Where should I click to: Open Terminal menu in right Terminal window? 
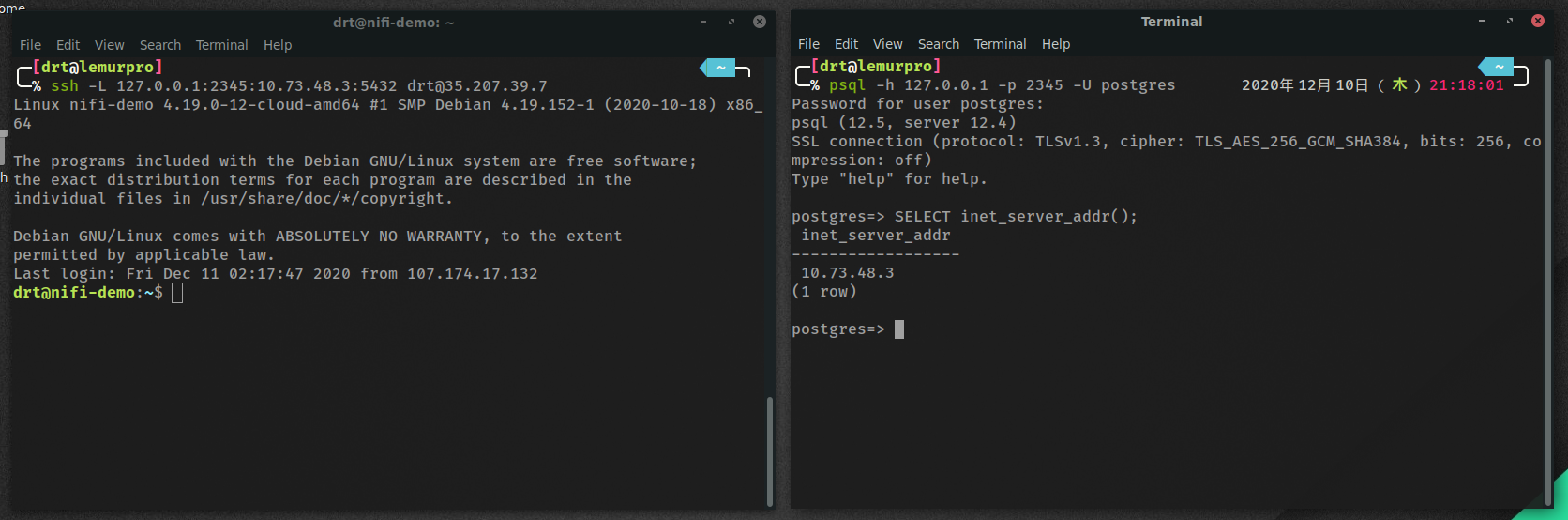(x=1001, y=44)
